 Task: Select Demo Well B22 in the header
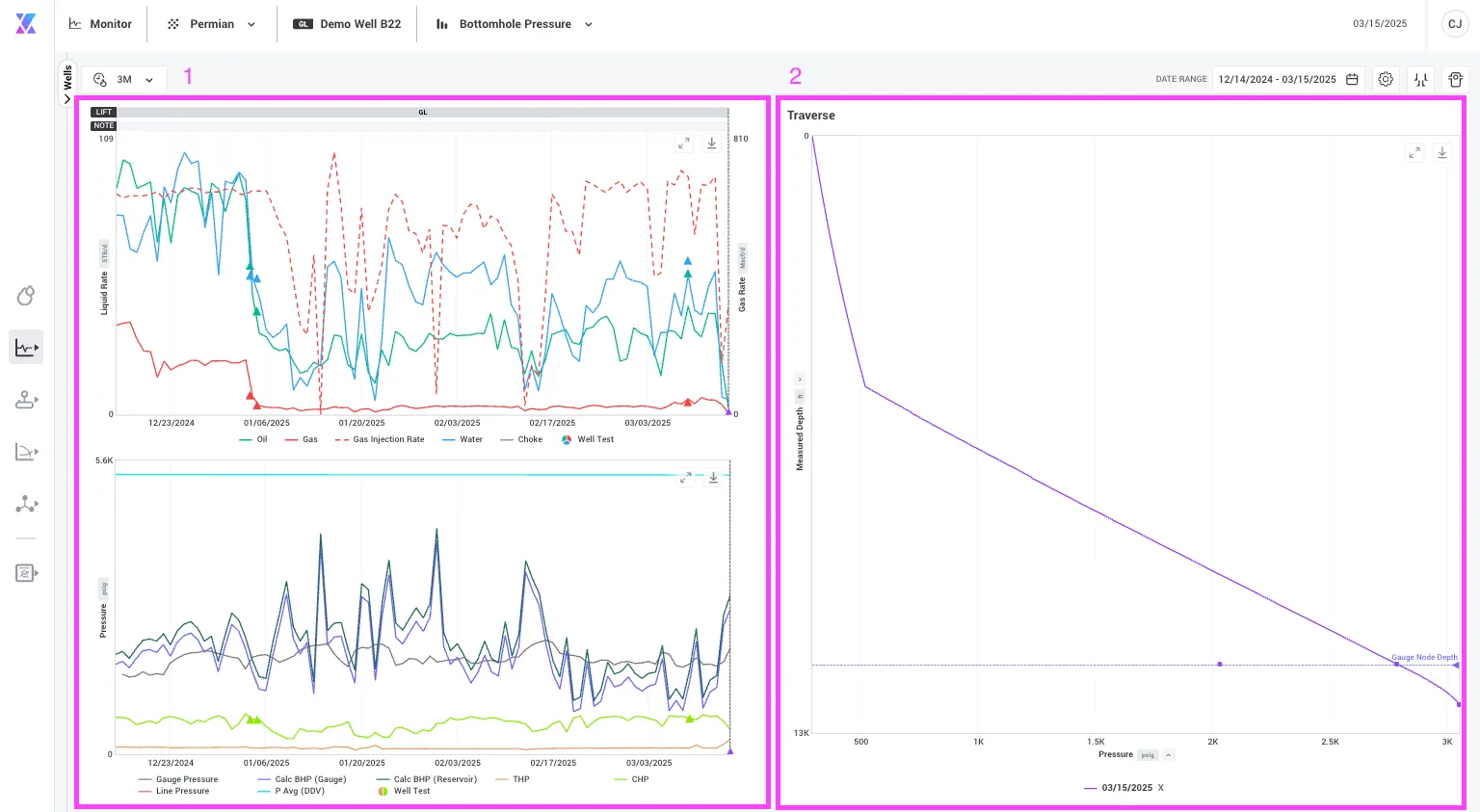click(x=348, y=24)
